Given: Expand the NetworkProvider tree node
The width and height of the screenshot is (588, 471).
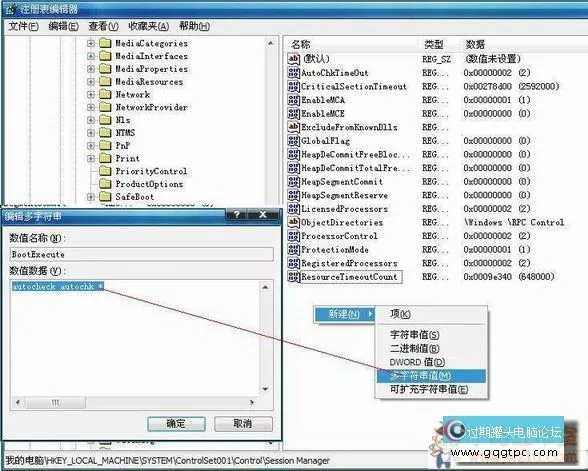Looking at the screenshot, I should click(x=90, y=107).
